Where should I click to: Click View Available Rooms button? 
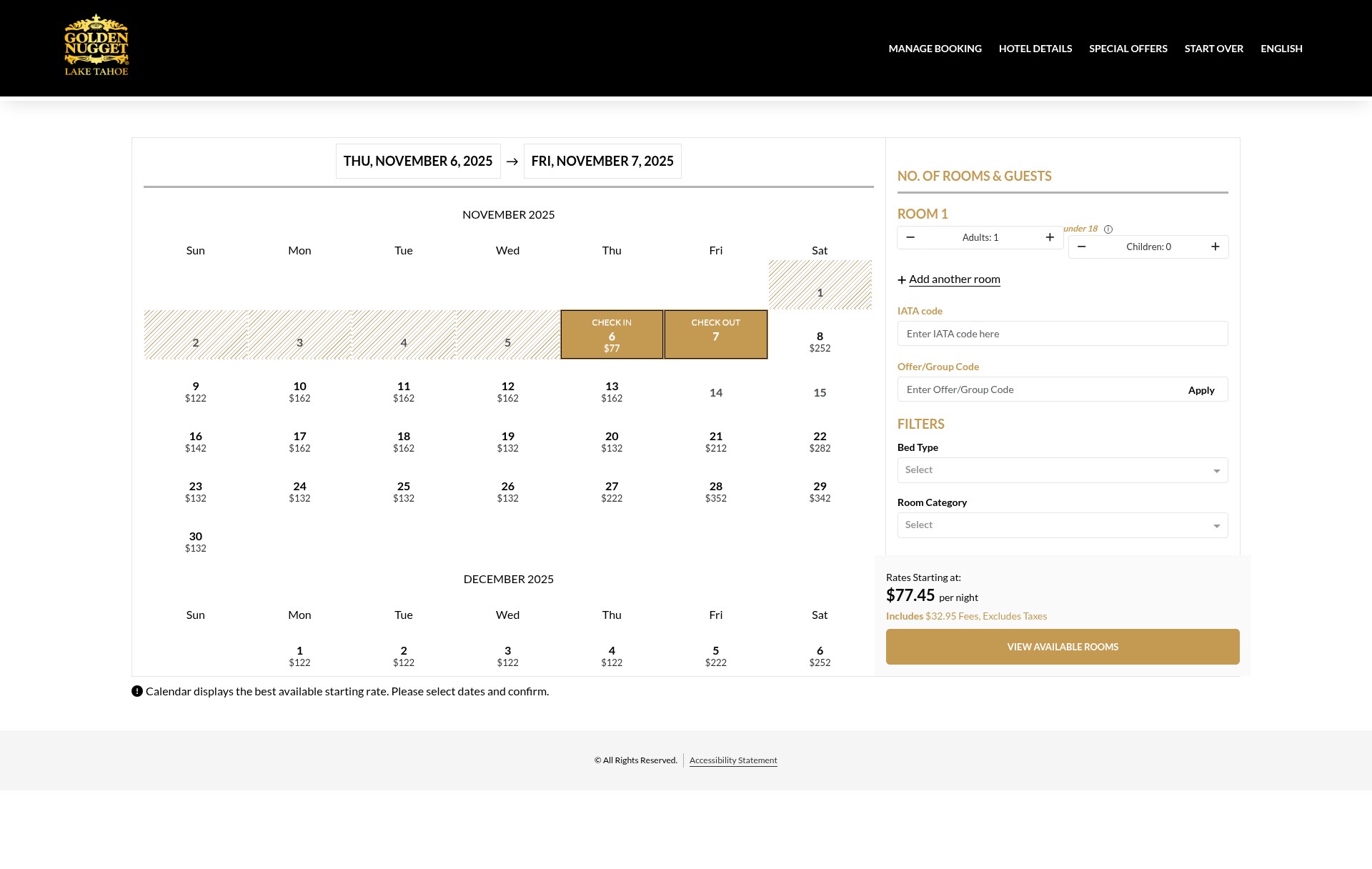(x=1063, y=647)
